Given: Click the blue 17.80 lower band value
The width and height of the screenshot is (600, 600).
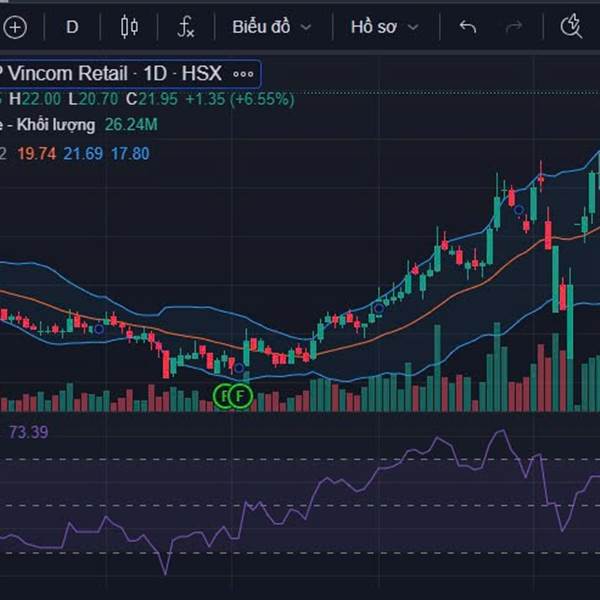Looking at the screenshot, I should point(130,154).
